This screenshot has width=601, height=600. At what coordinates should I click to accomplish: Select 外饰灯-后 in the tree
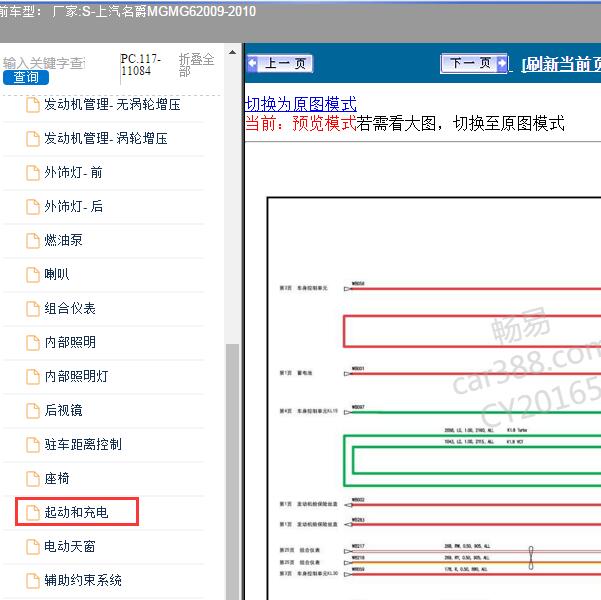coord(73,206)
